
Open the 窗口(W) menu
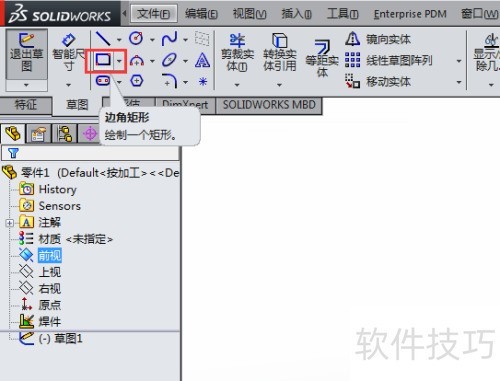[x=480, y=14]
